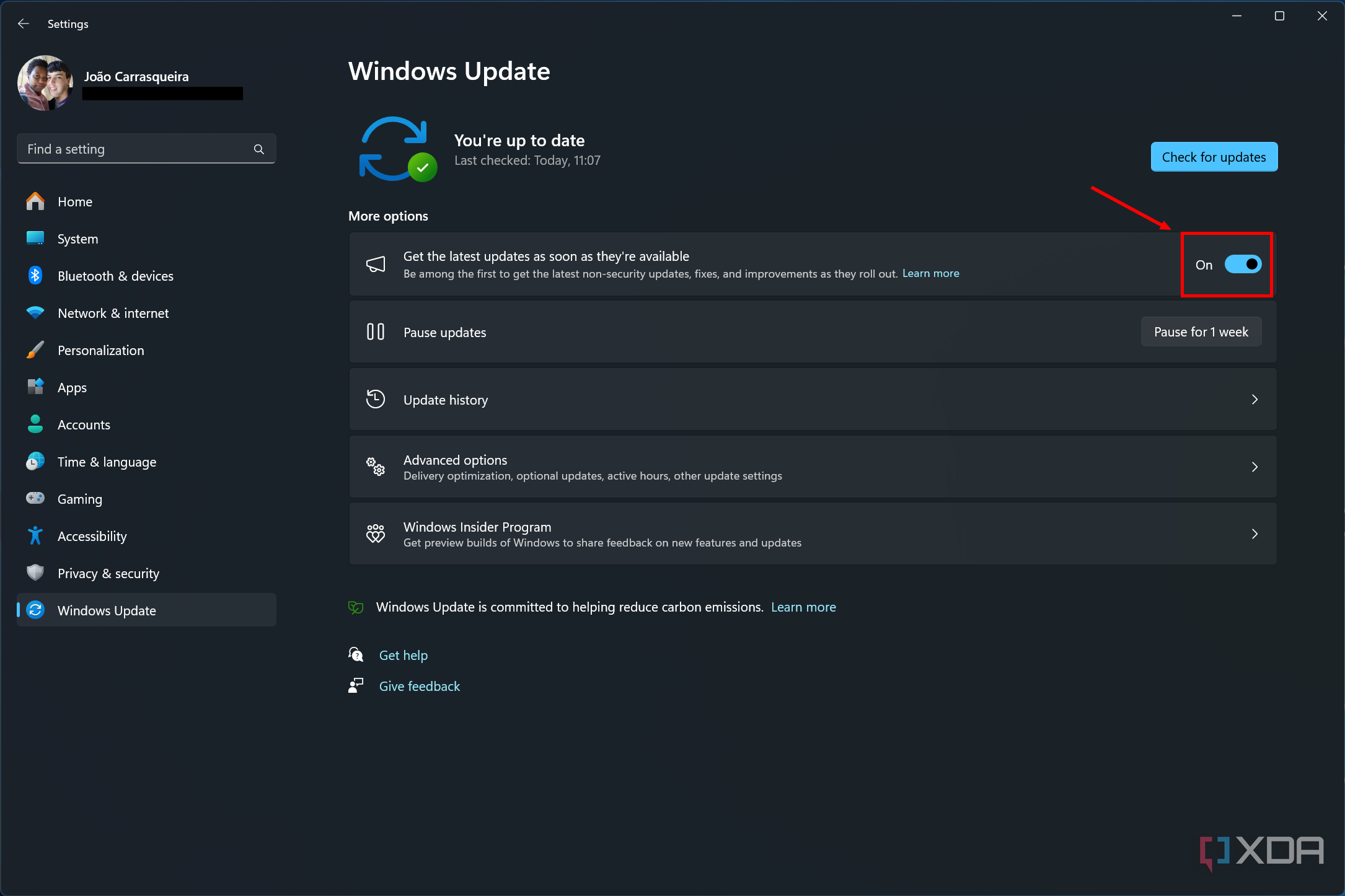Select the Bluetooth & devices icon
Screen dimensions: 1345x896
[x=35, y=275]
